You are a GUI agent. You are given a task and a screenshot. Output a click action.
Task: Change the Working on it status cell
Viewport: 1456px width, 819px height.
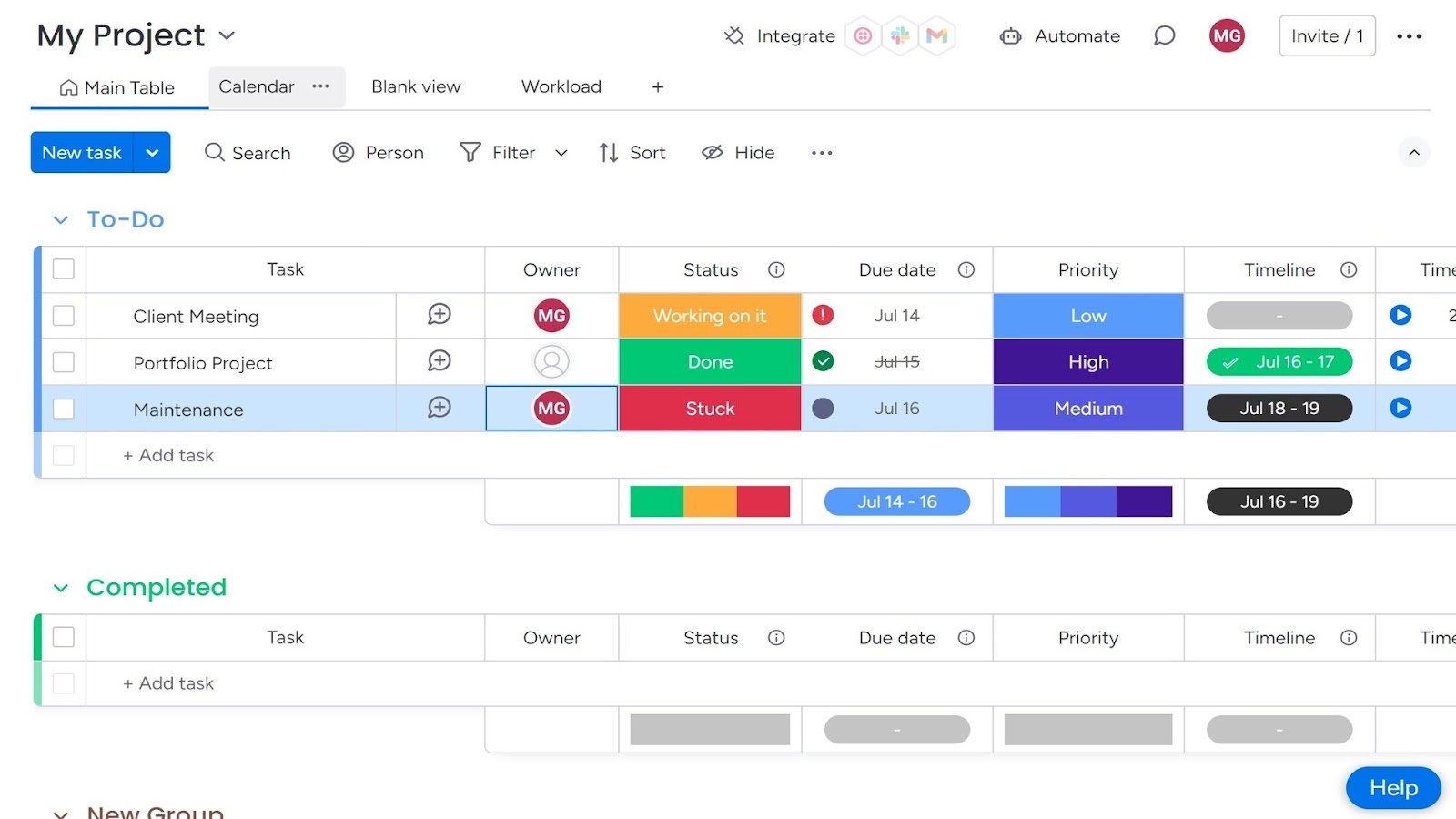(x=710, y=316)
